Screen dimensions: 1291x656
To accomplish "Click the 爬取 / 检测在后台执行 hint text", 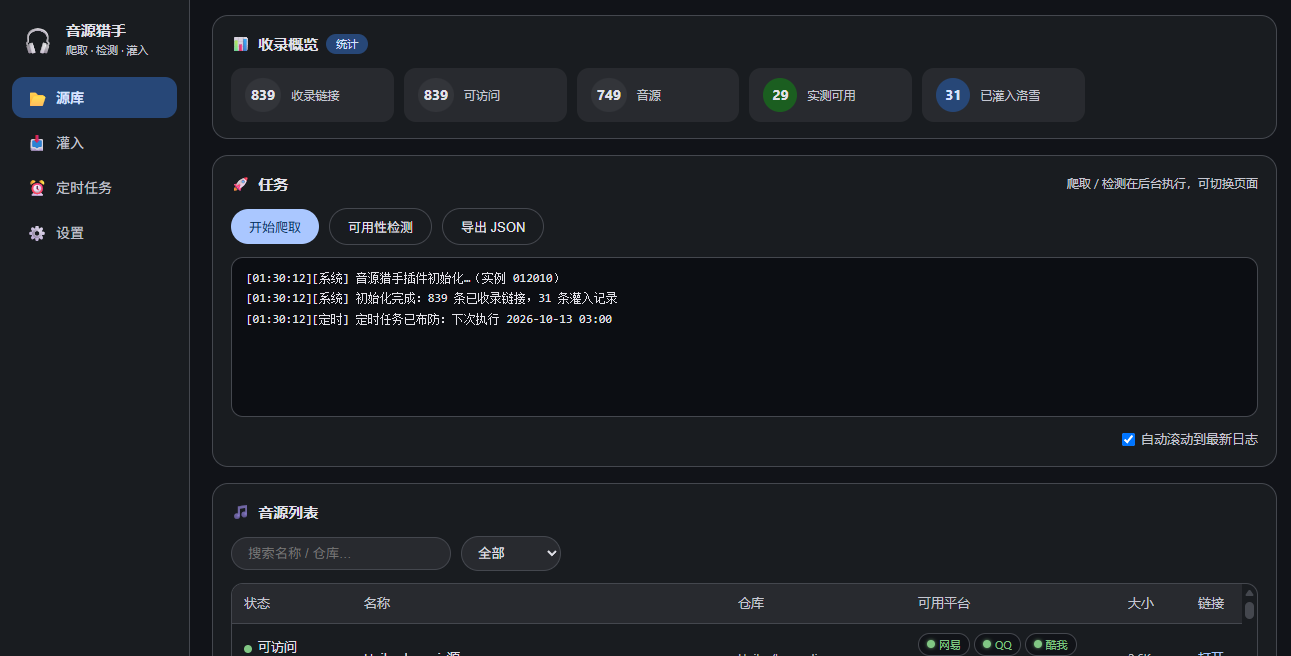I will click(x=1162, y=184).
